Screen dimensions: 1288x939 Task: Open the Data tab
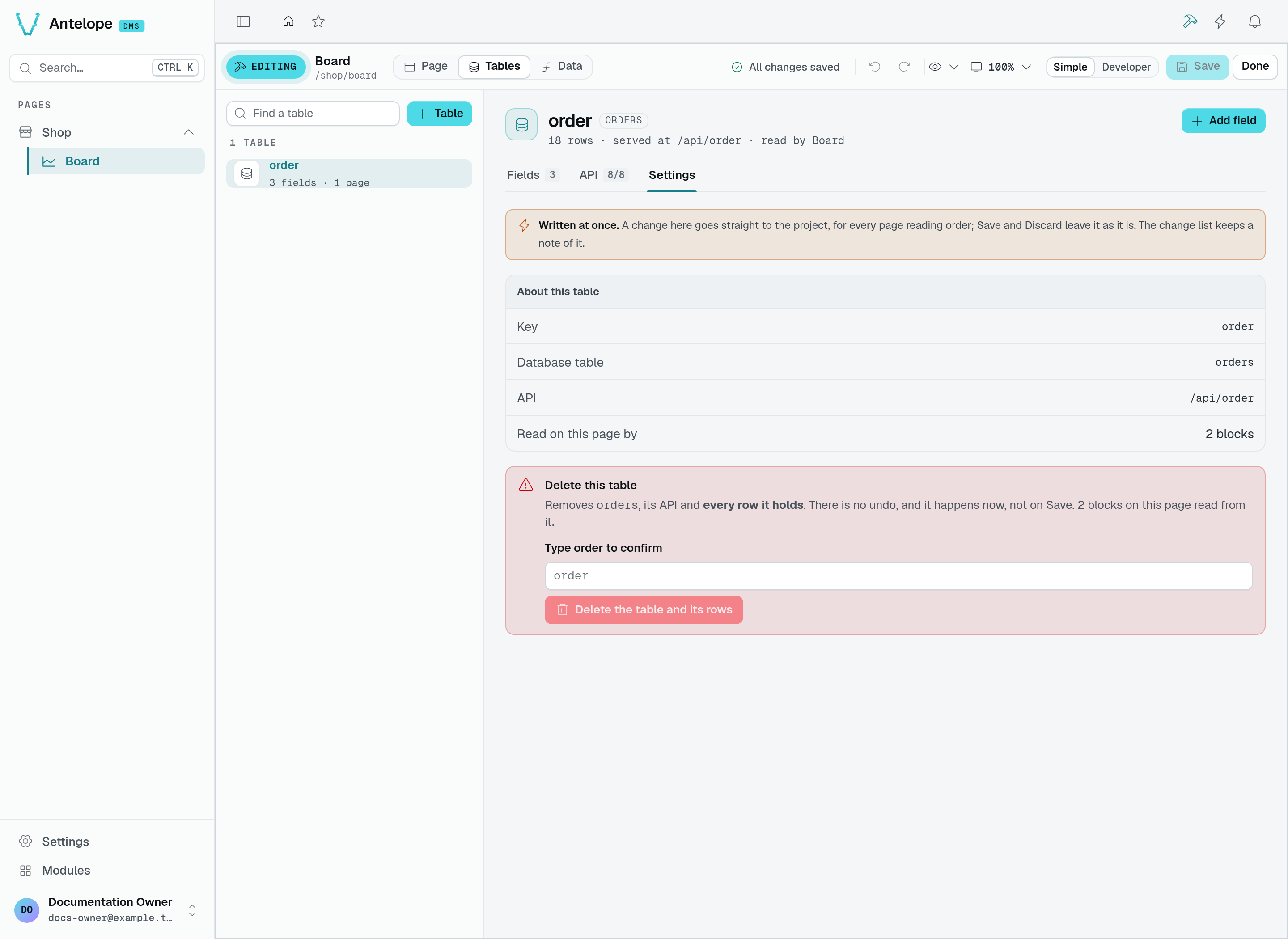click(562, 67)
